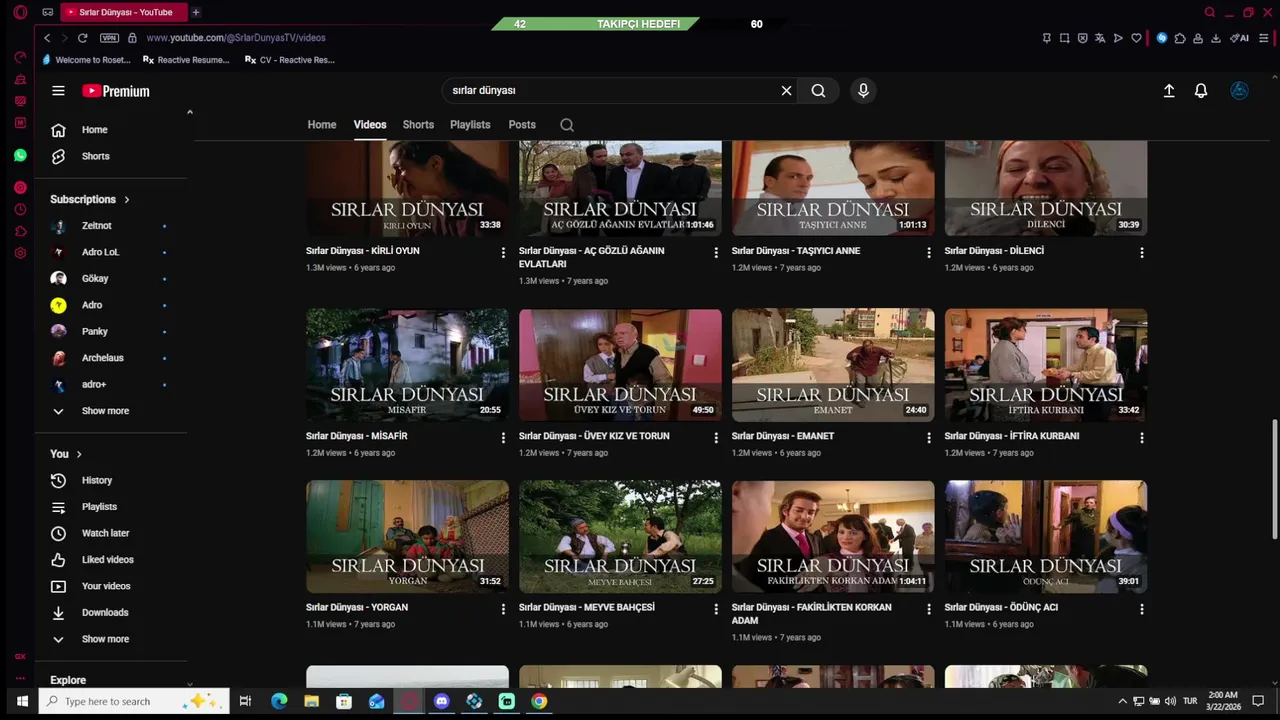Image resolution: width=1280 pixels, height=720 pixels.
Task: Select the Videos tab
Action: (x=370, y=125)
